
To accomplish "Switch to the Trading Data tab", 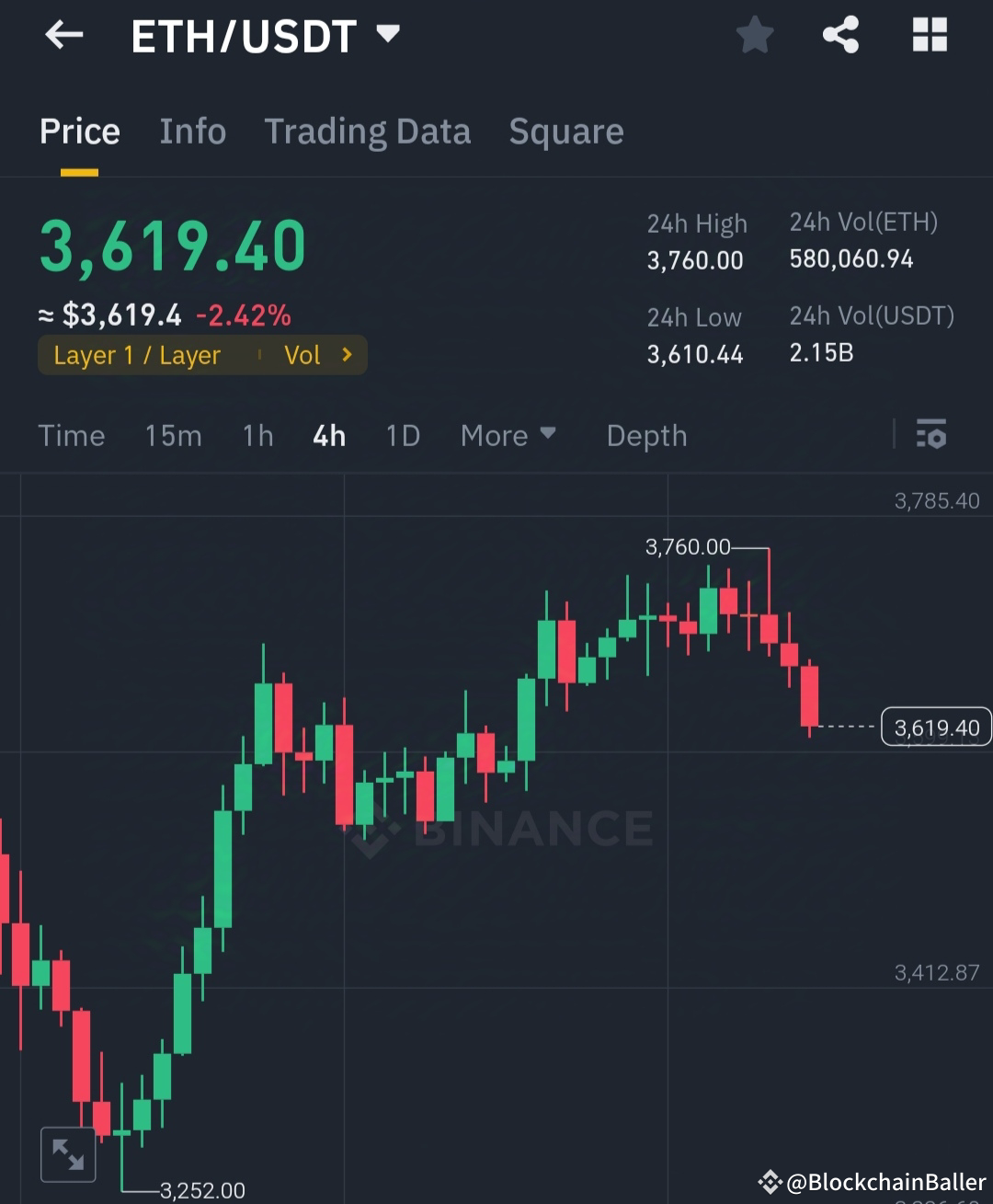I will pos(368,132).
